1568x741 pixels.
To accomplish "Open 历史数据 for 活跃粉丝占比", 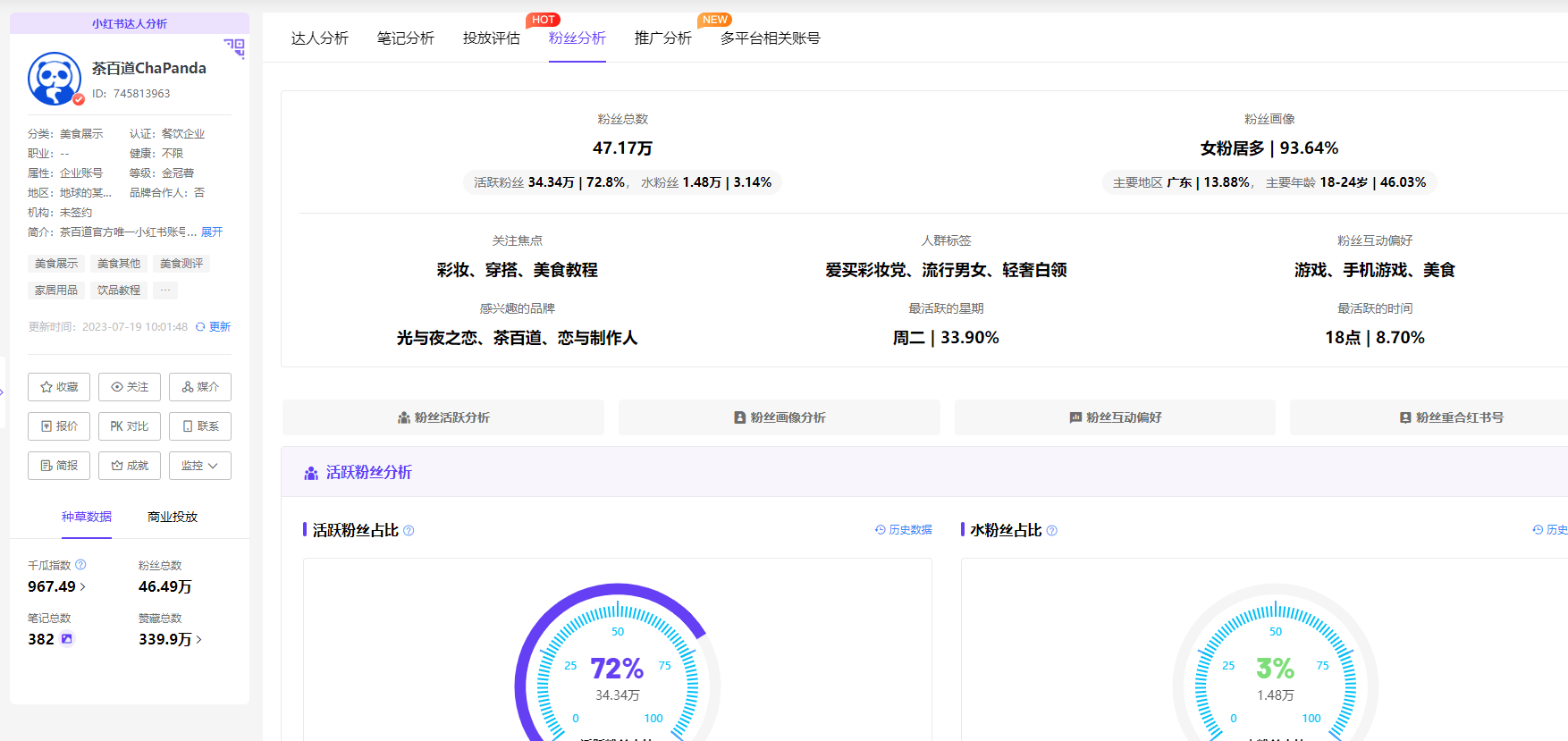I will [904, 530].
